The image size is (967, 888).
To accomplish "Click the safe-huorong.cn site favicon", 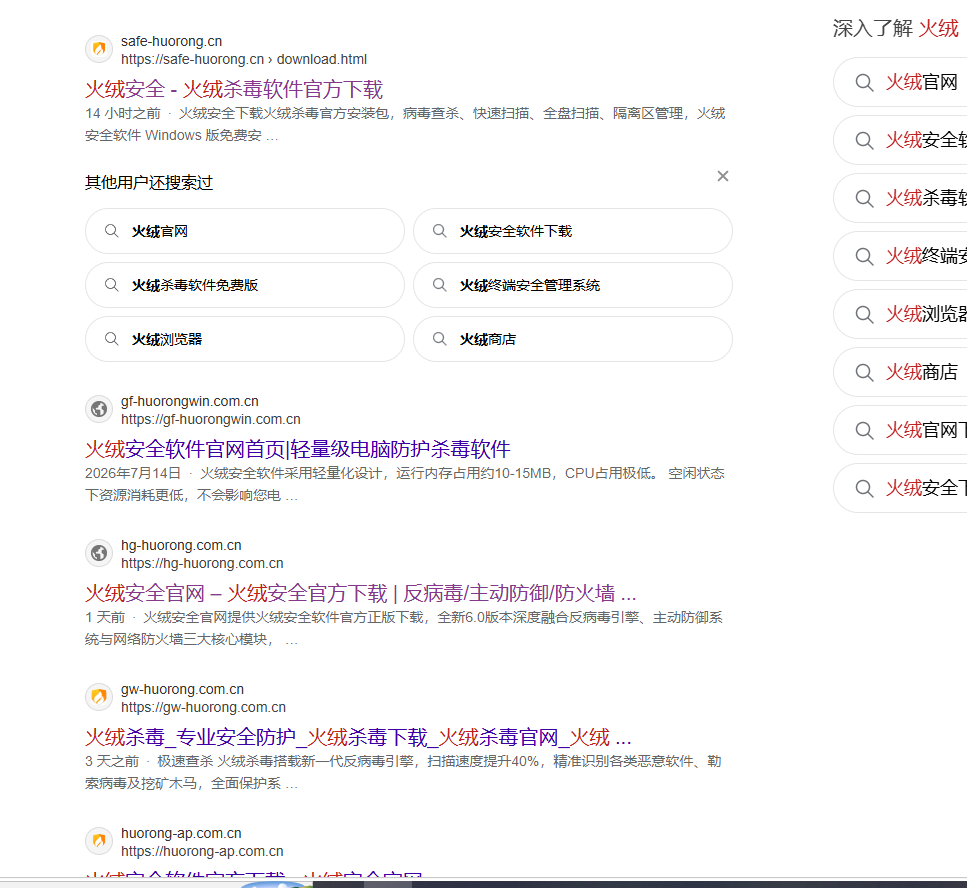I will 99,49.
